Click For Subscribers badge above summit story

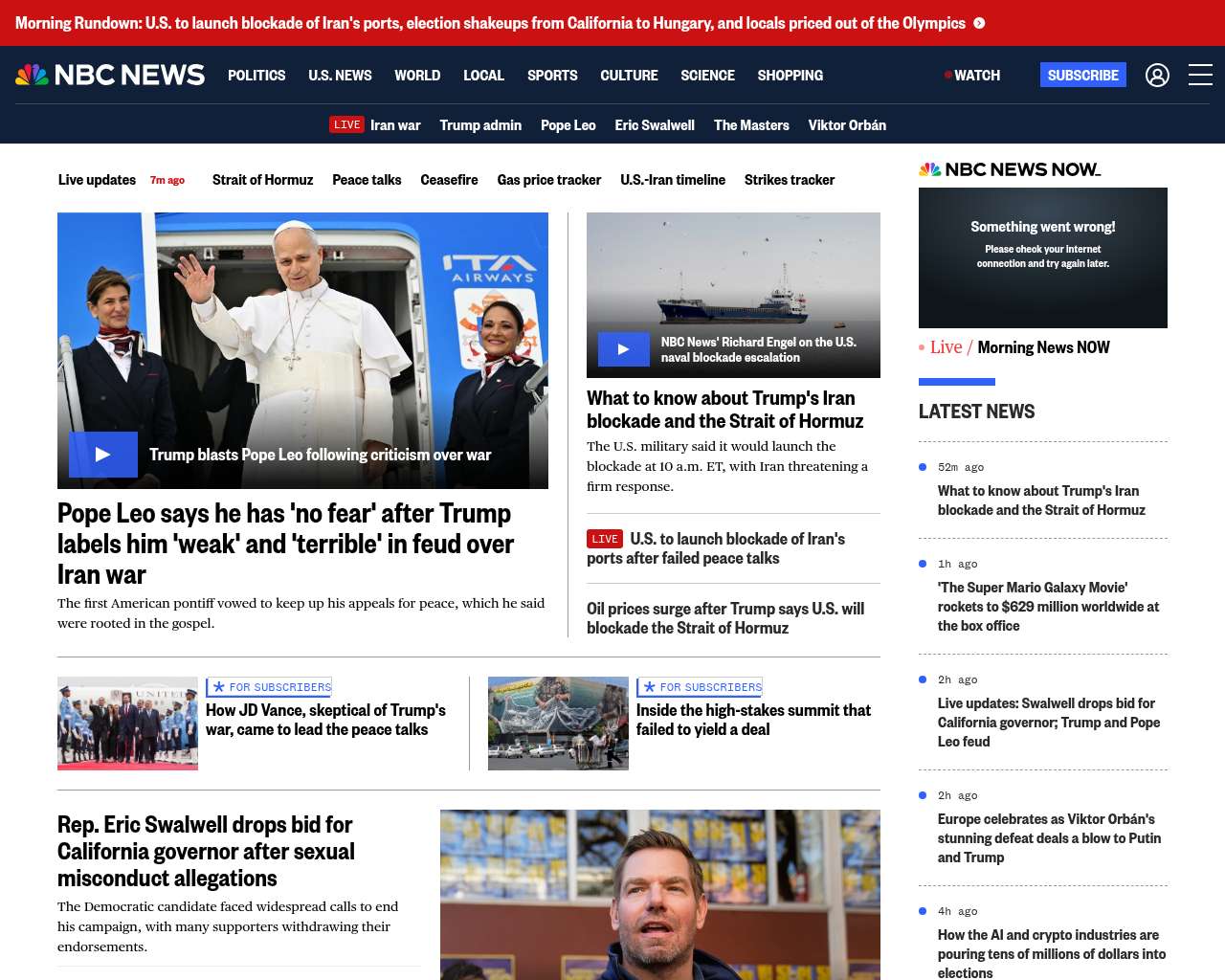click(700, 687)
